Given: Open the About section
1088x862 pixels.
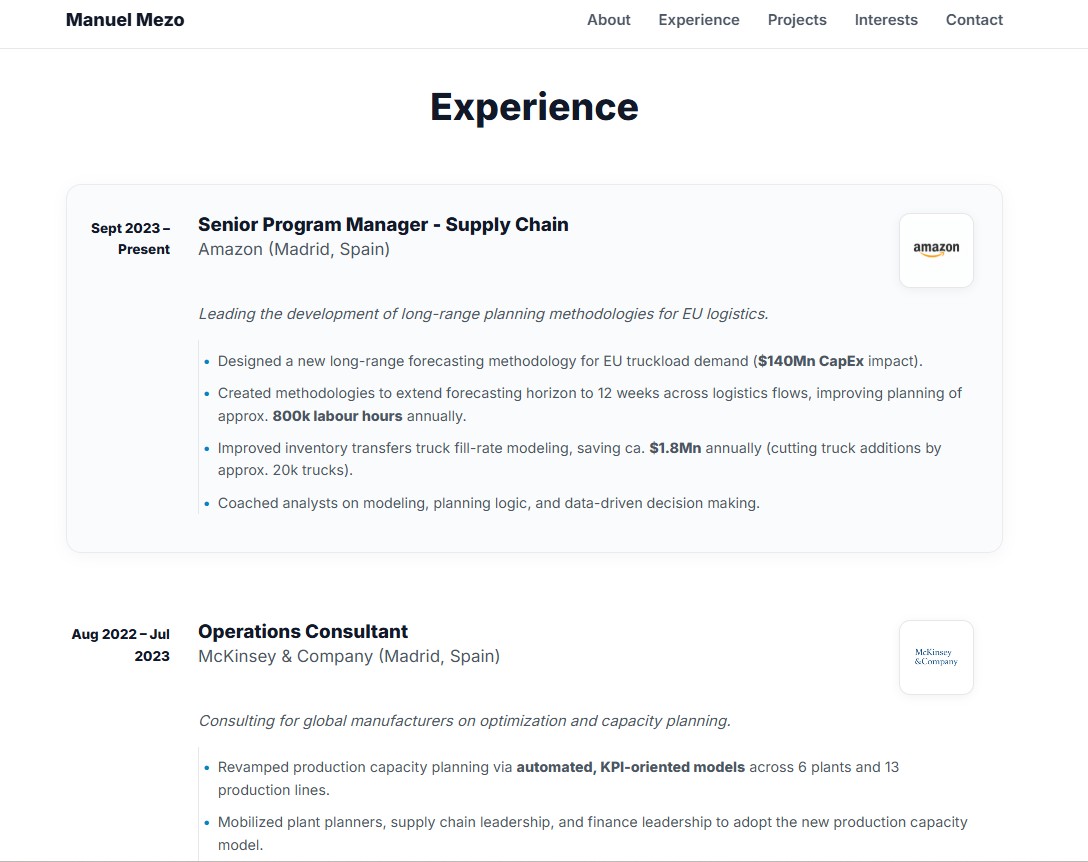Looking at the screenshot, I should (x=608, y=19).
